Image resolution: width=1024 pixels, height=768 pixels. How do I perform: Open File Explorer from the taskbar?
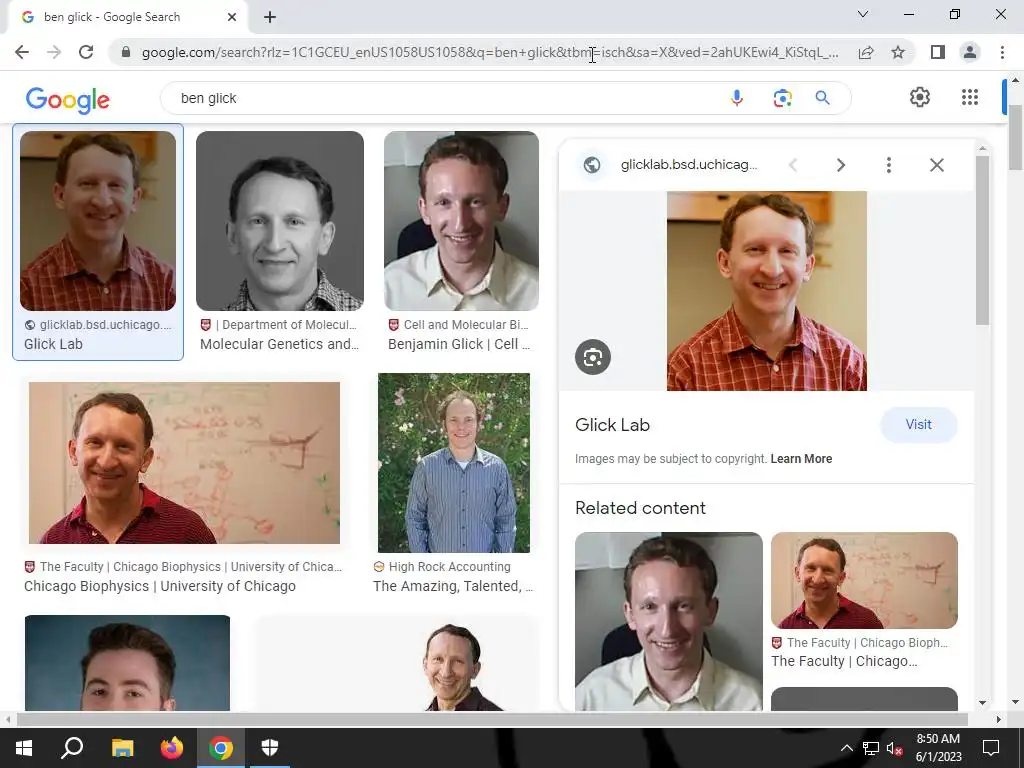tap(122, 748)
